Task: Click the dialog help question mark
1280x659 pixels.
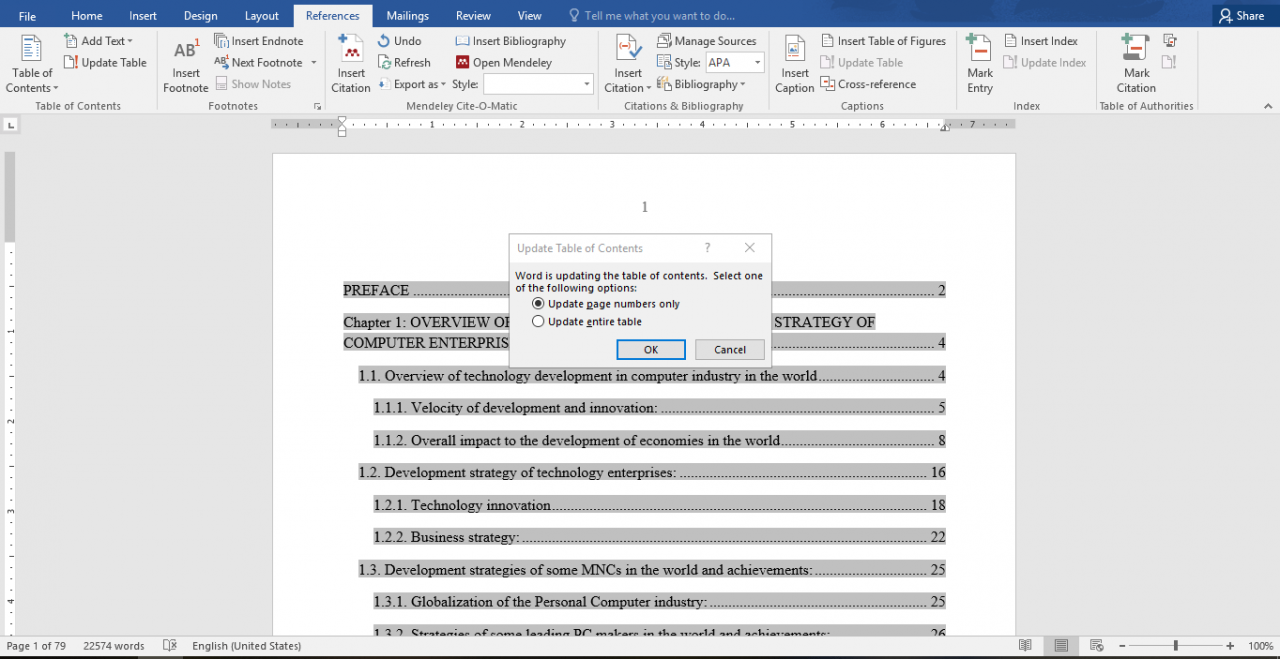Action: pyautogui.click(x=707, y=248)
